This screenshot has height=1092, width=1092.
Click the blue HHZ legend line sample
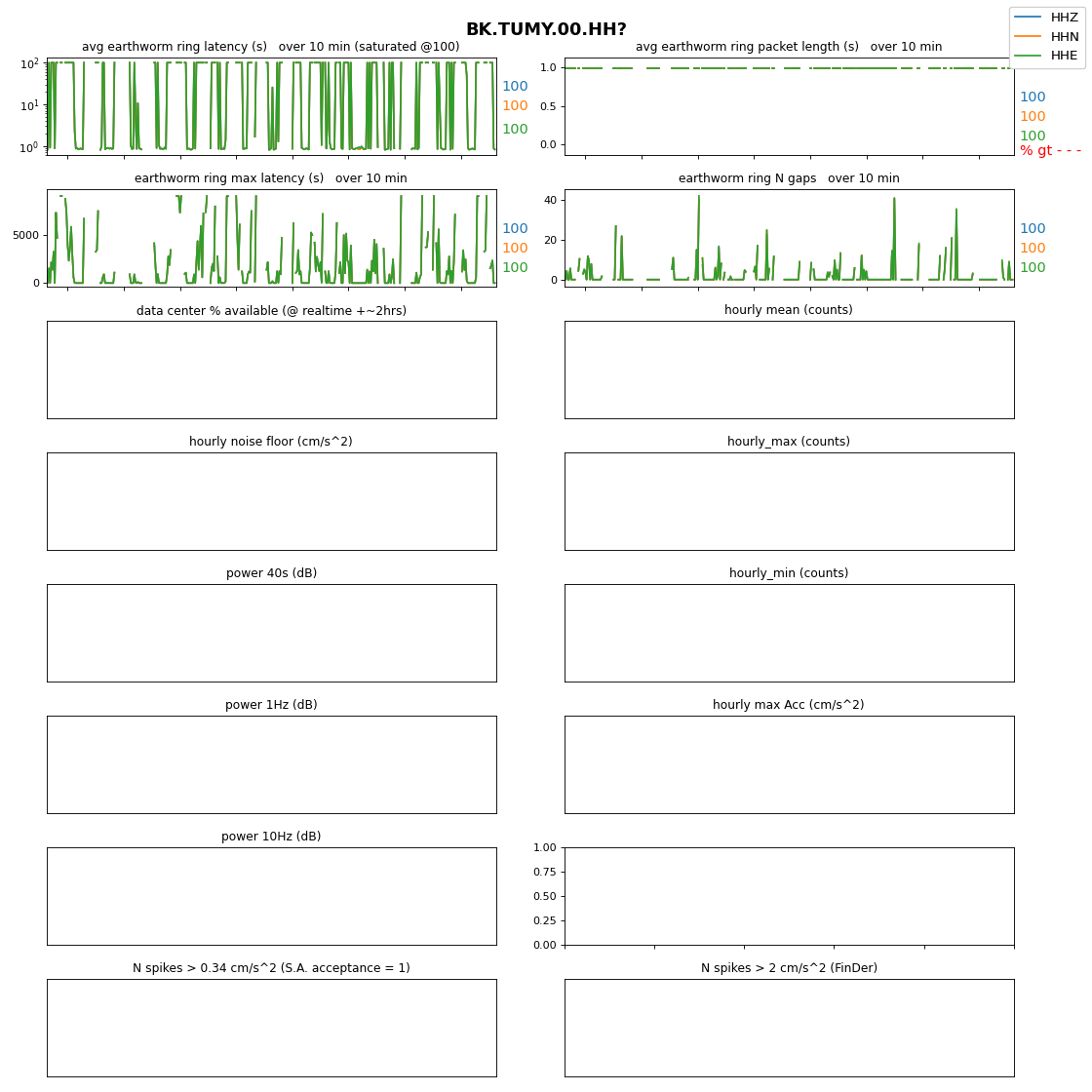(x=1028, y=17)
